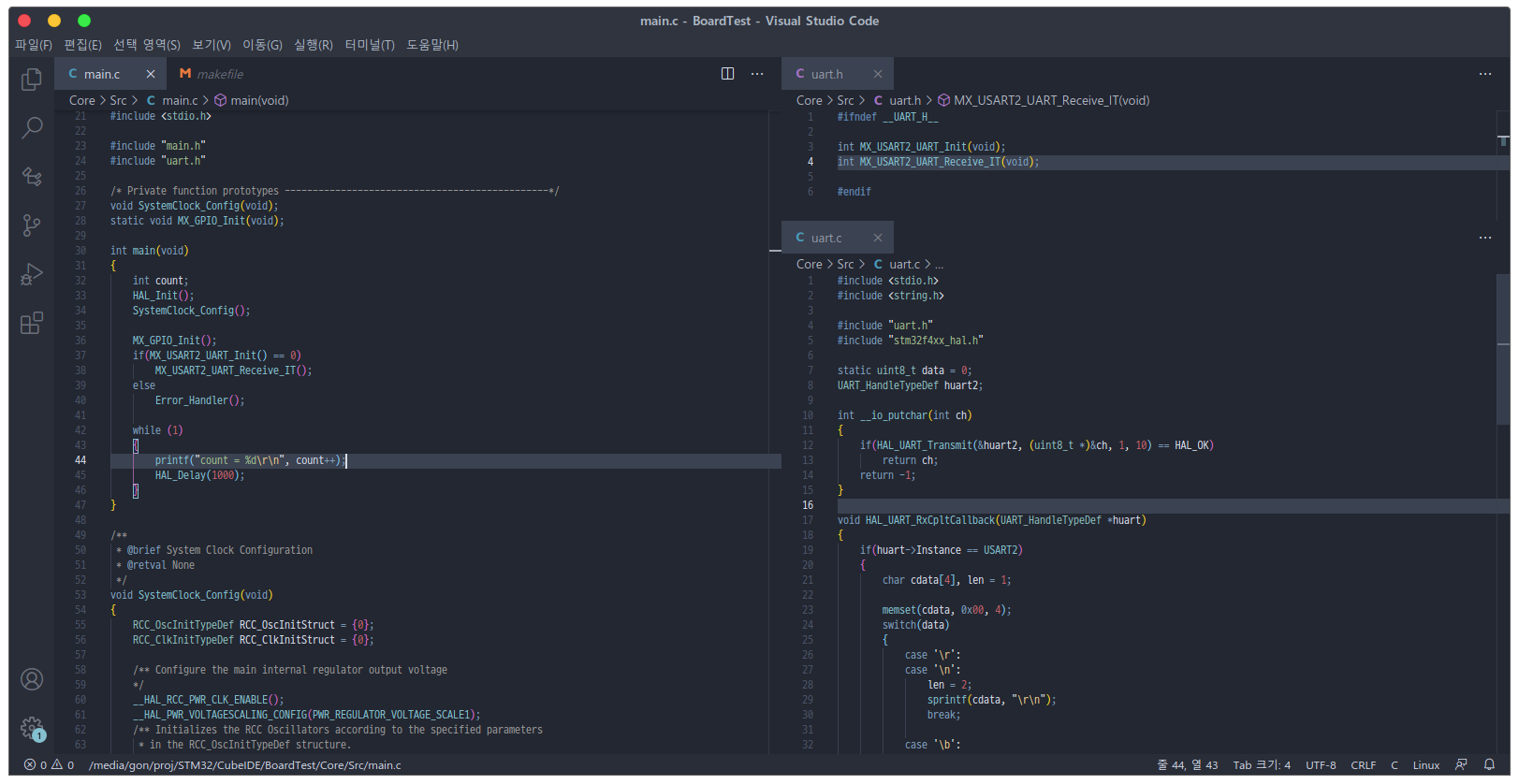
Task: Open More Actions for uart.c editor group
Action: click(1485, 238)
